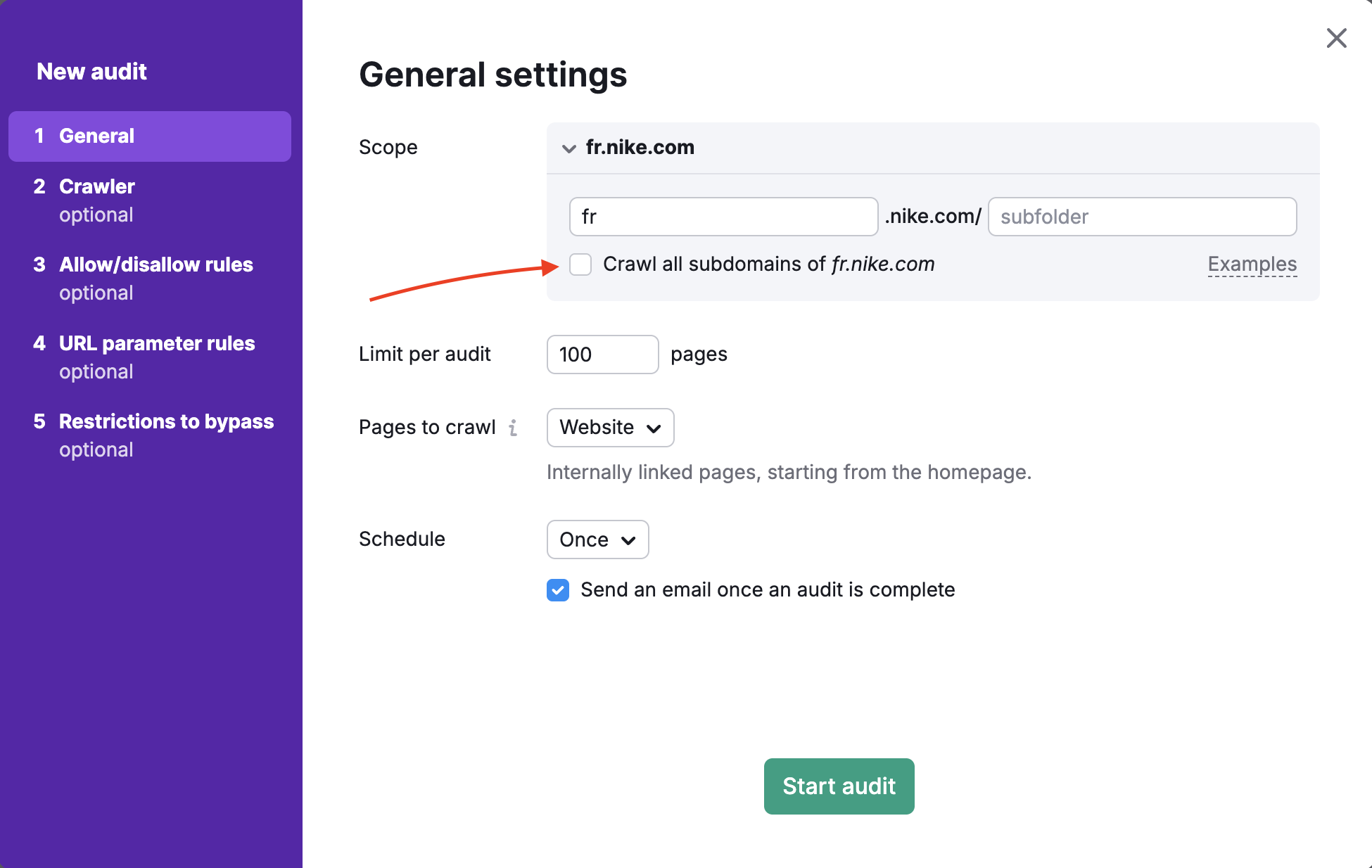Disable email notification when audit completes
The height and width of the screenshot is (868, 1372).
coord(557,590)
